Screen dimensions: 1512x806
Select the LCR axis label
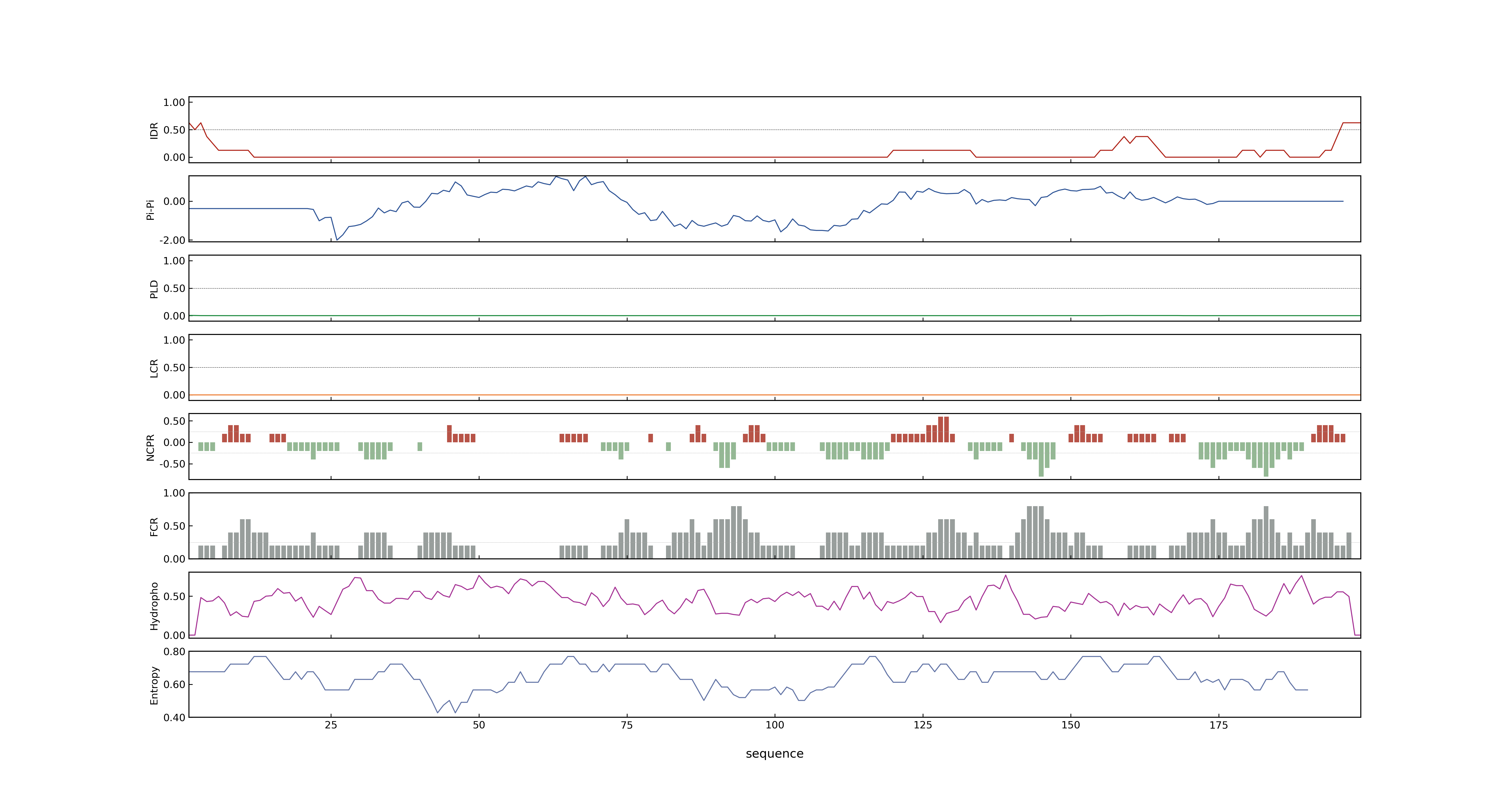(x=154, y=368)
